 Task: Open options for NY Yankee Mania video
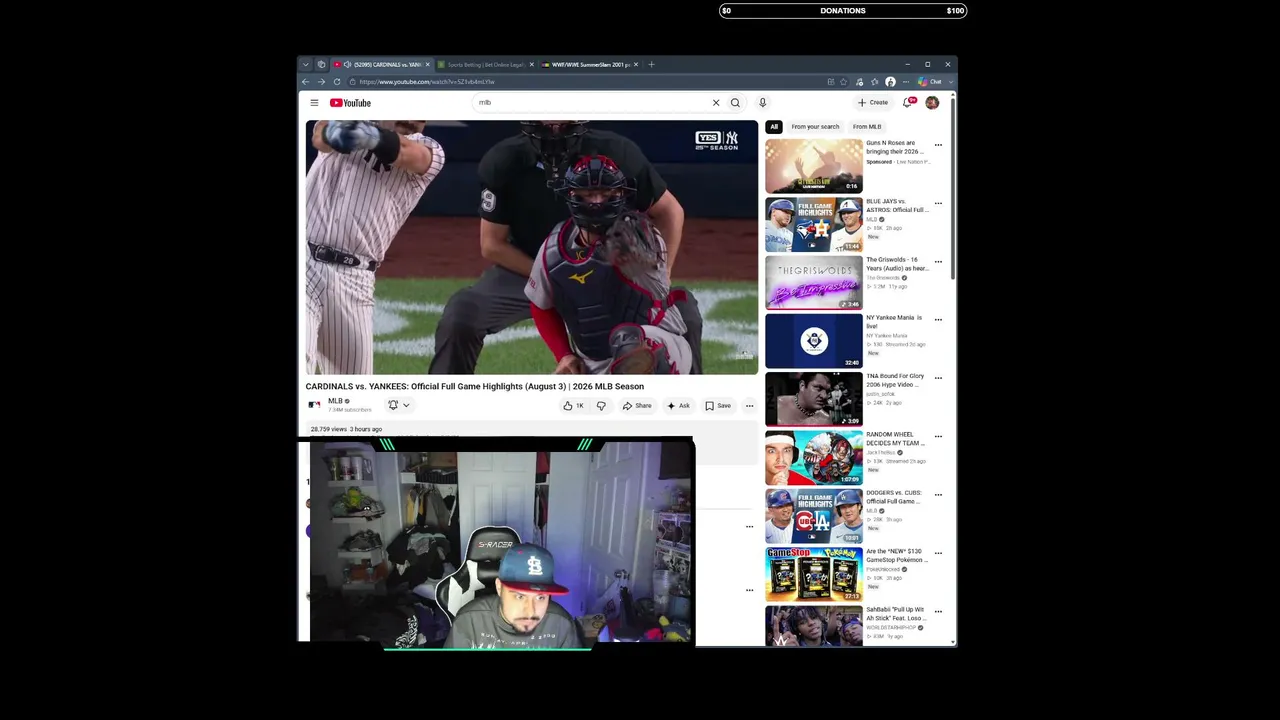tap(938, 320)
